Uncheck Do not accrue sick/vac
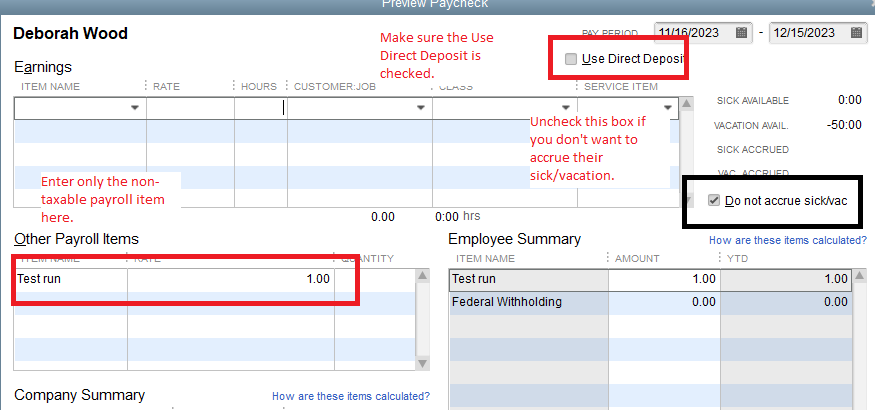This screenshot has height=410, width=875. click(x=714, y=201)
